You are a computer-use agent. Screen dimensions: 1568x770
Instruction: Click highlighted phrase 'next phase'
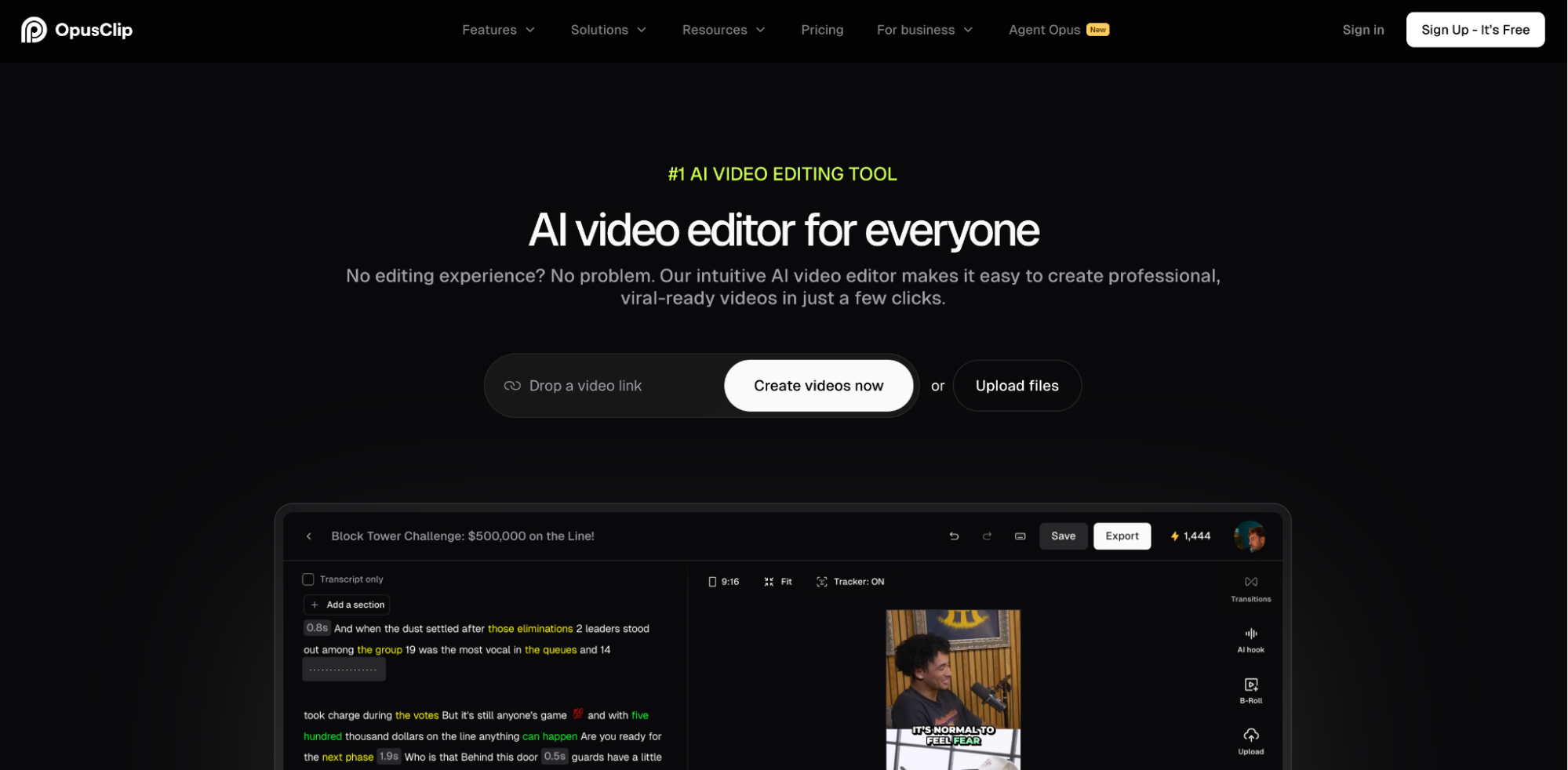(347, 757)
